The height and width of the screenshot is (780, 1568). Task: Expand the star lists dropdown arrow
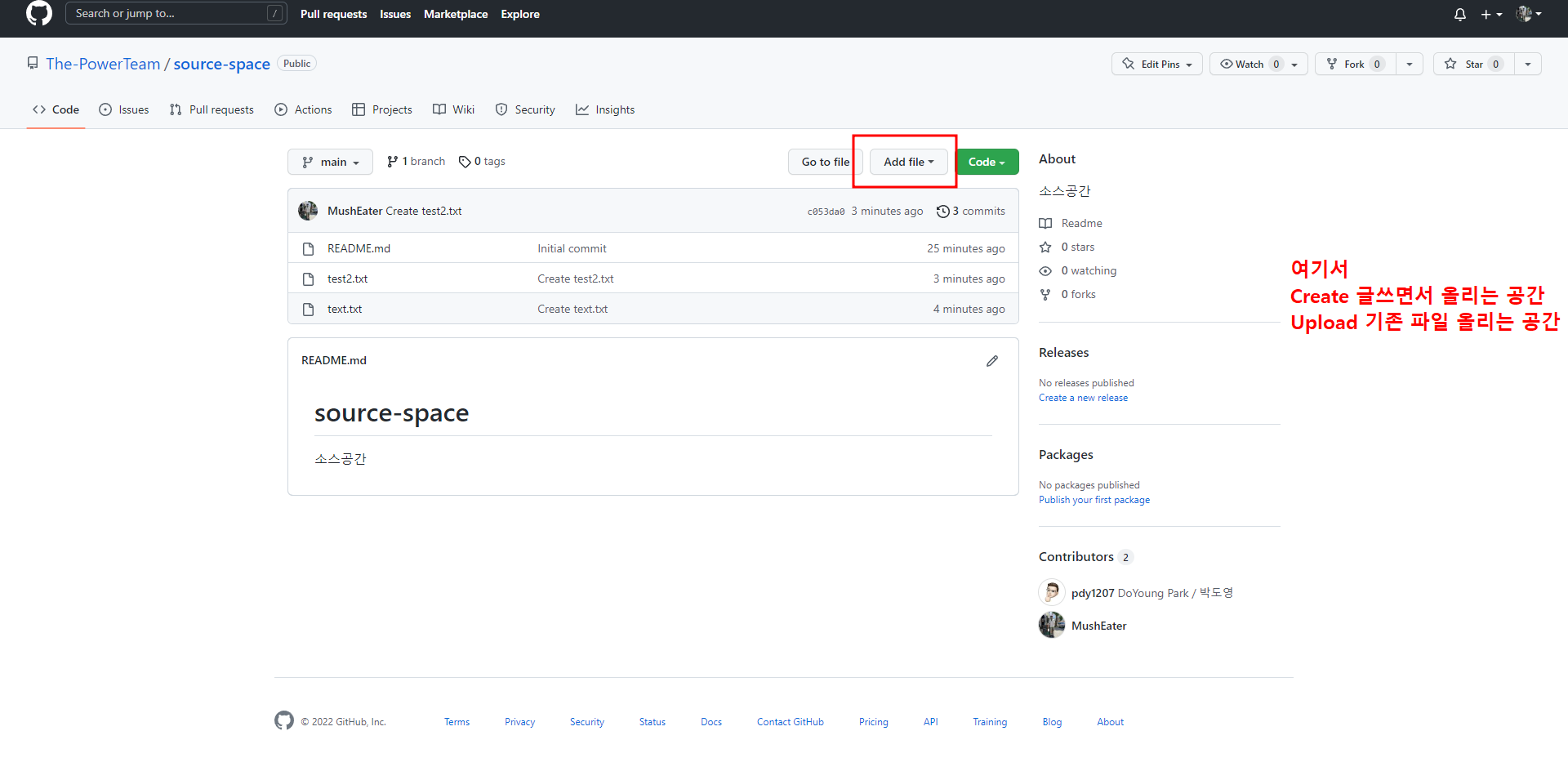coord(1528,64)
